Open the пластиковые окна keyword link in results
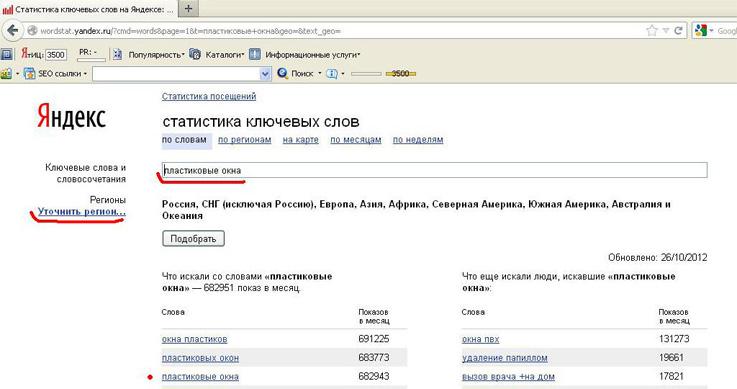This screenshot has height=389, width=737. (x=200, y=377)
